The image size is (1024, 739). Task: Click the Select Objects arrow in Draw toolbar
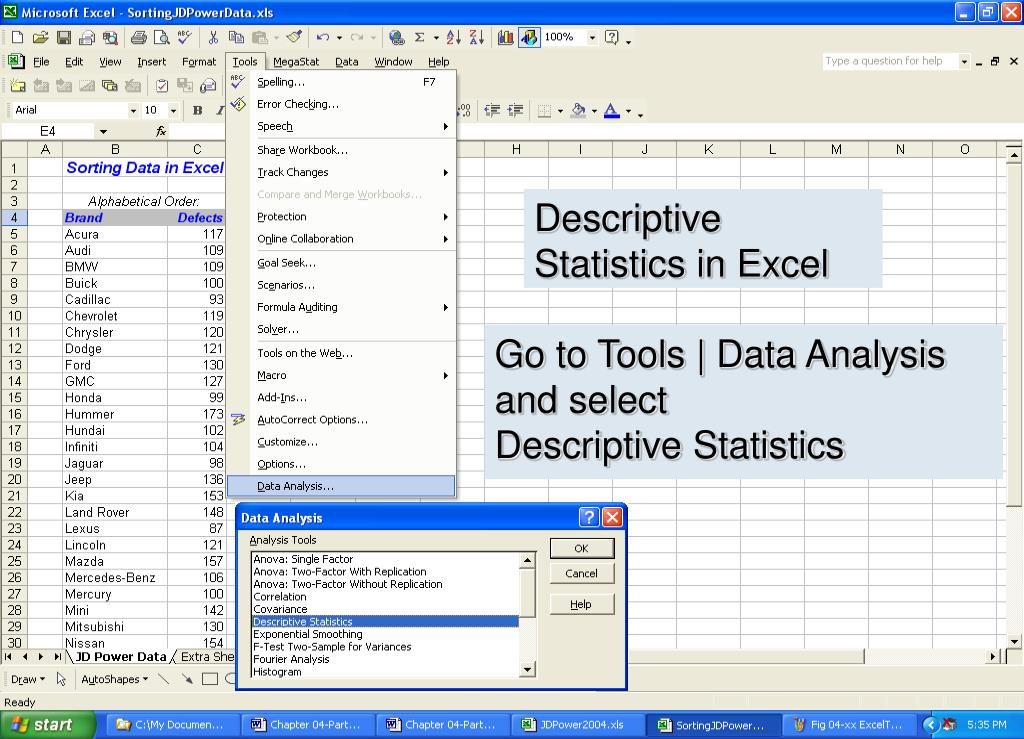tap(61, 679)
